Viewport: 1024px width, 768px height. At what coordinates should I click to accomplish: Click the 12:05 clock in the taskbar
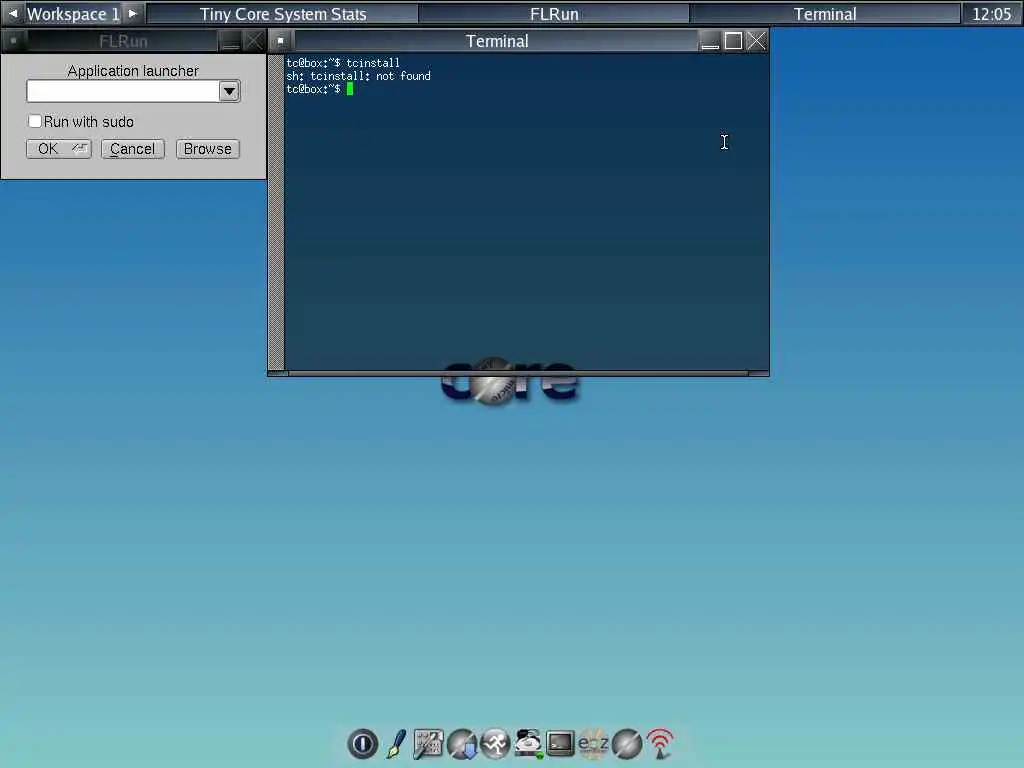[x=991, y=14]
